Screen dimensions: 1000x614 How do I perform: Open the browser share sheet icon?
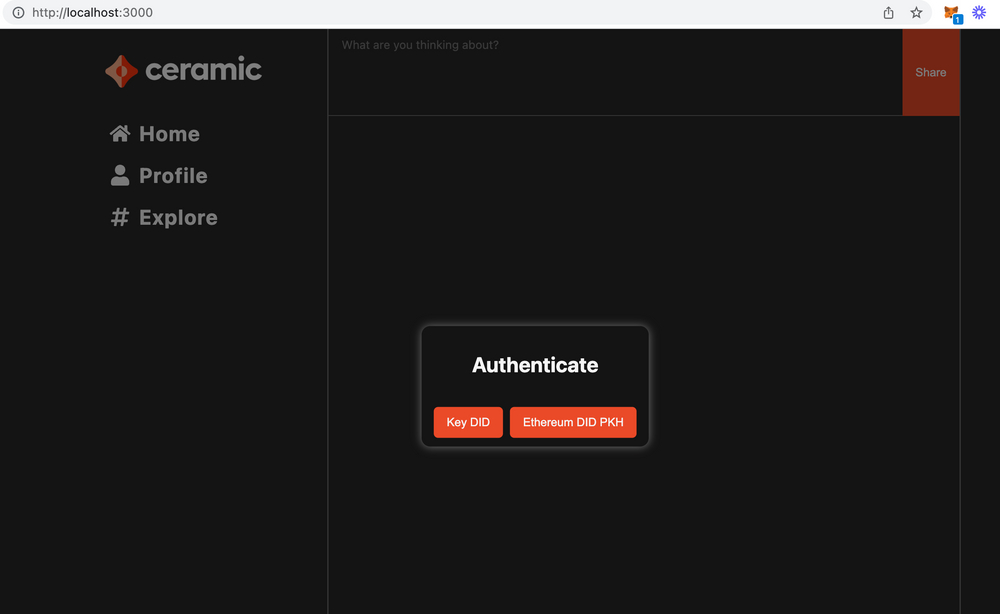click(888, 13)
